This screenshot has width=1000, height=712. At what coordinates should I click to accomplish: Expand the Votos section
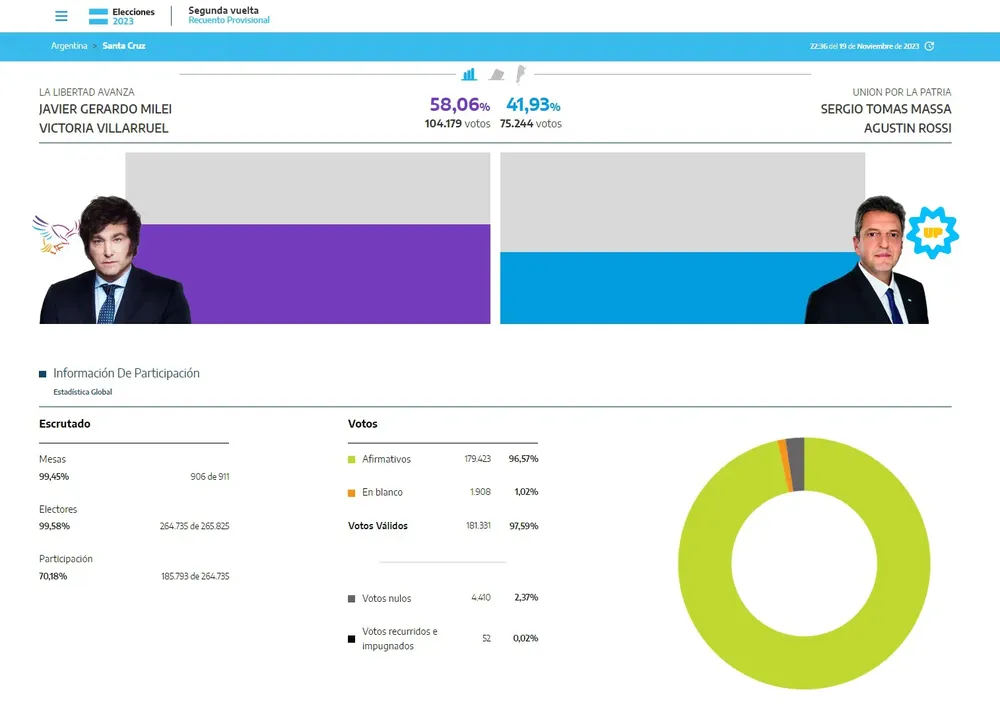[363, 423]
